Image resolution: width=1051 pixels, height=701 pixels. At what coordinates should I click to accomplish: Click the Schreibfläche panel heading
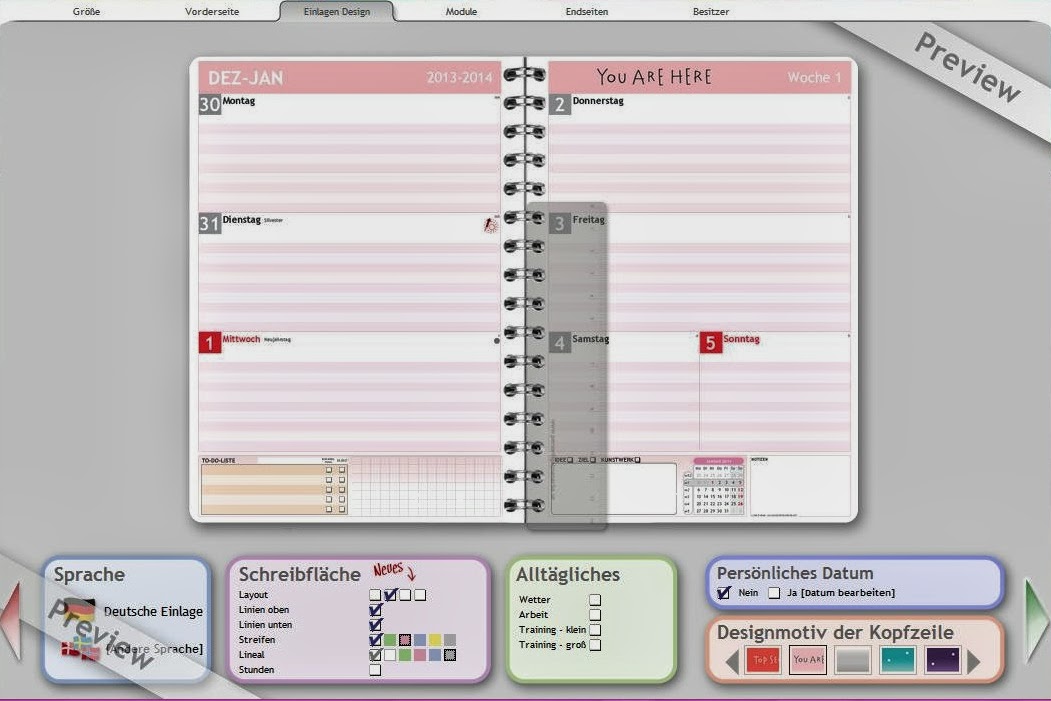pos(300,575)
